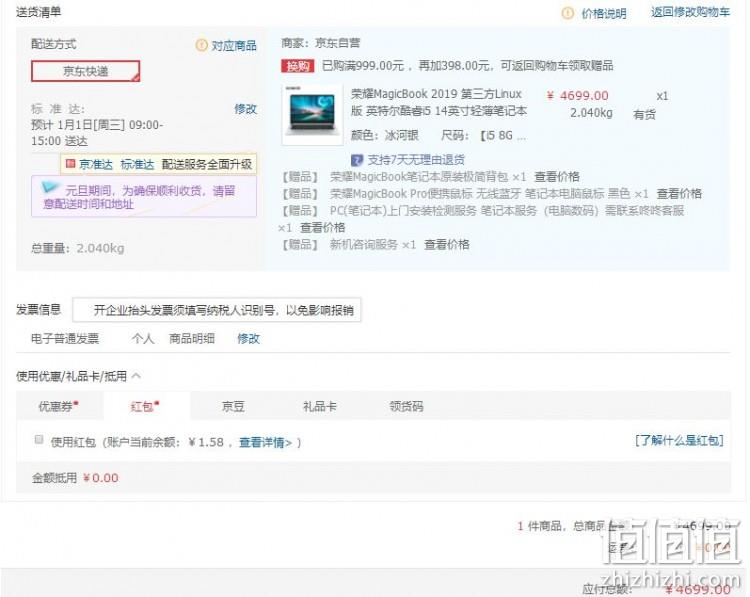Click the 对应商品 info icon

click(x=201, y=45)
